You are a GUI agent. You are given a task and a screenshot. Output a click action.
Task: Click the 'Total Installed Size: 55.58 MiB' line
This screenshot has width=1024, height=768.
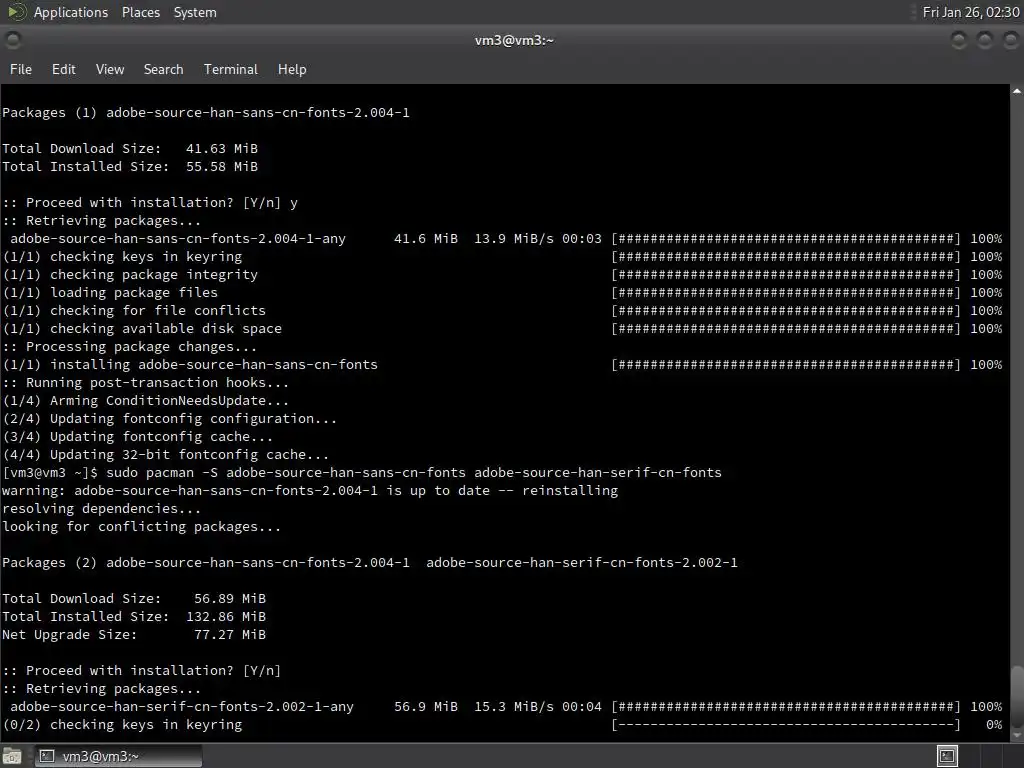[130, 167]
